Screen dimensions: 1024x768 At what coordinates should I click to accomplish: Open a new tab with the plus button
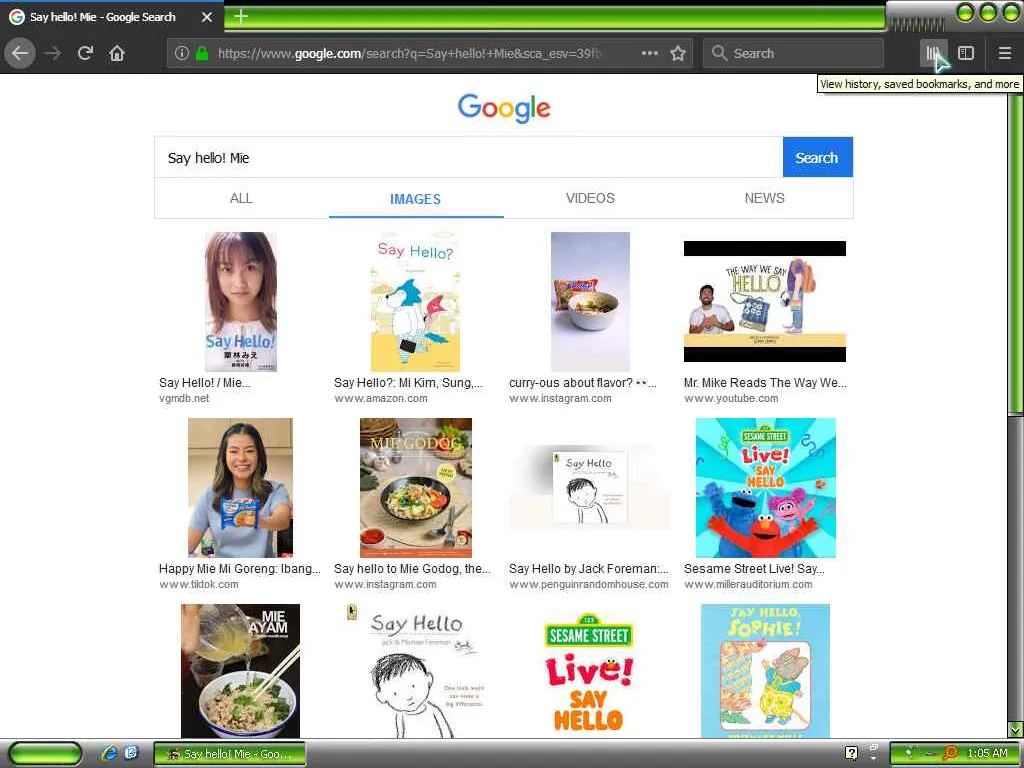240,16
